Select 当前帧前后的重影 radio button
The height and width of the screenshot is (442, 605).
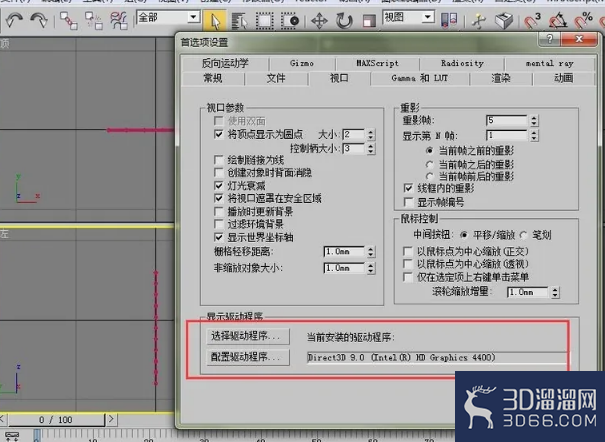click(429, 177)
